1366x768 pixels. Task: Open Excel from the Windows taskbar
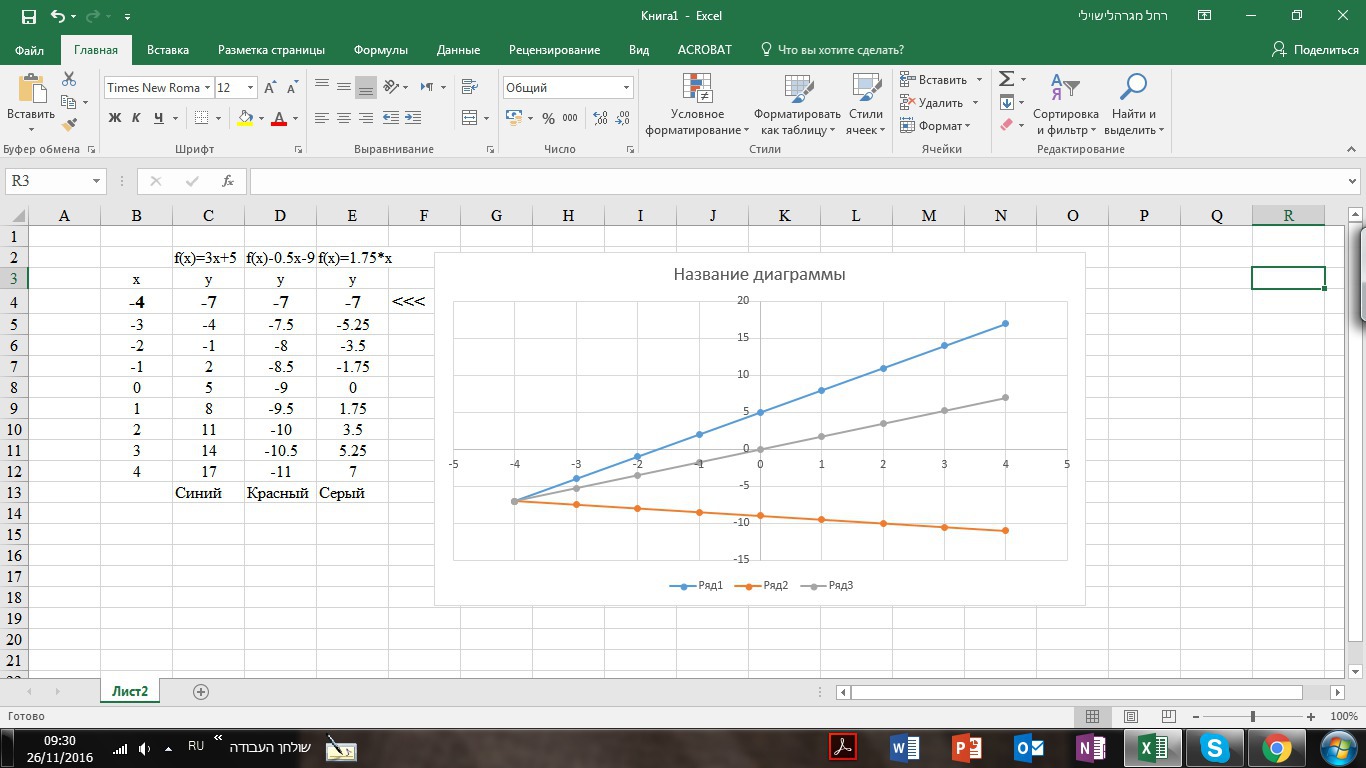click(1153, 747)
